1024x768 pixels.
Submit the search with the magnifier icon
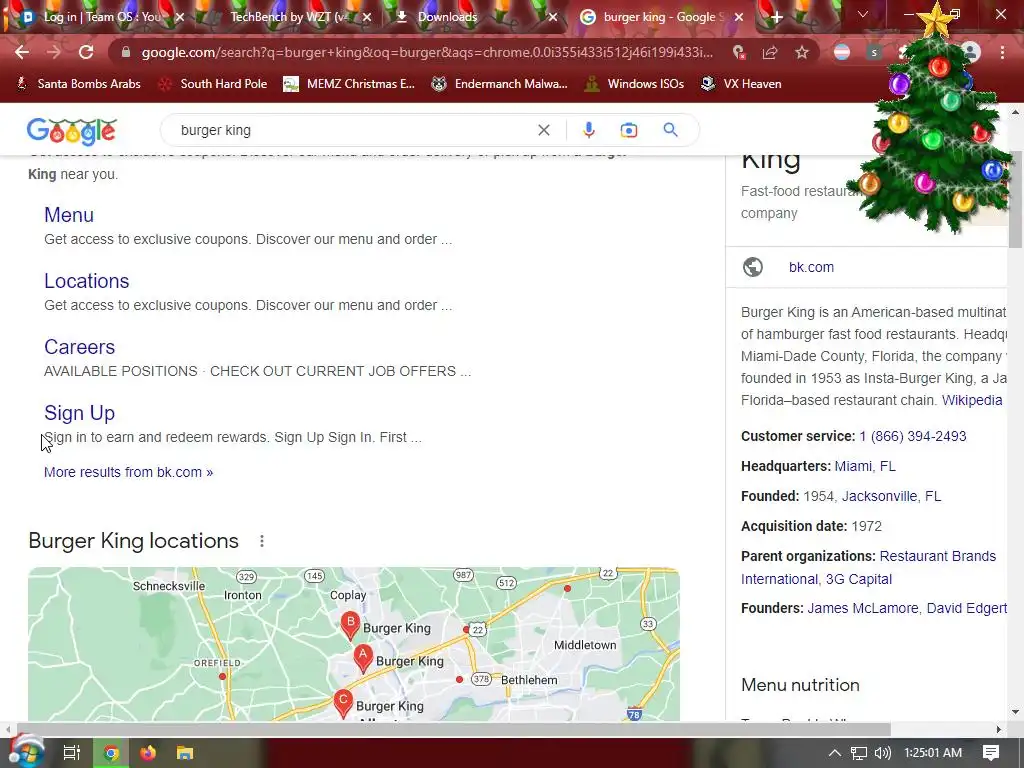pyautogui.click(x=670, y=130)
